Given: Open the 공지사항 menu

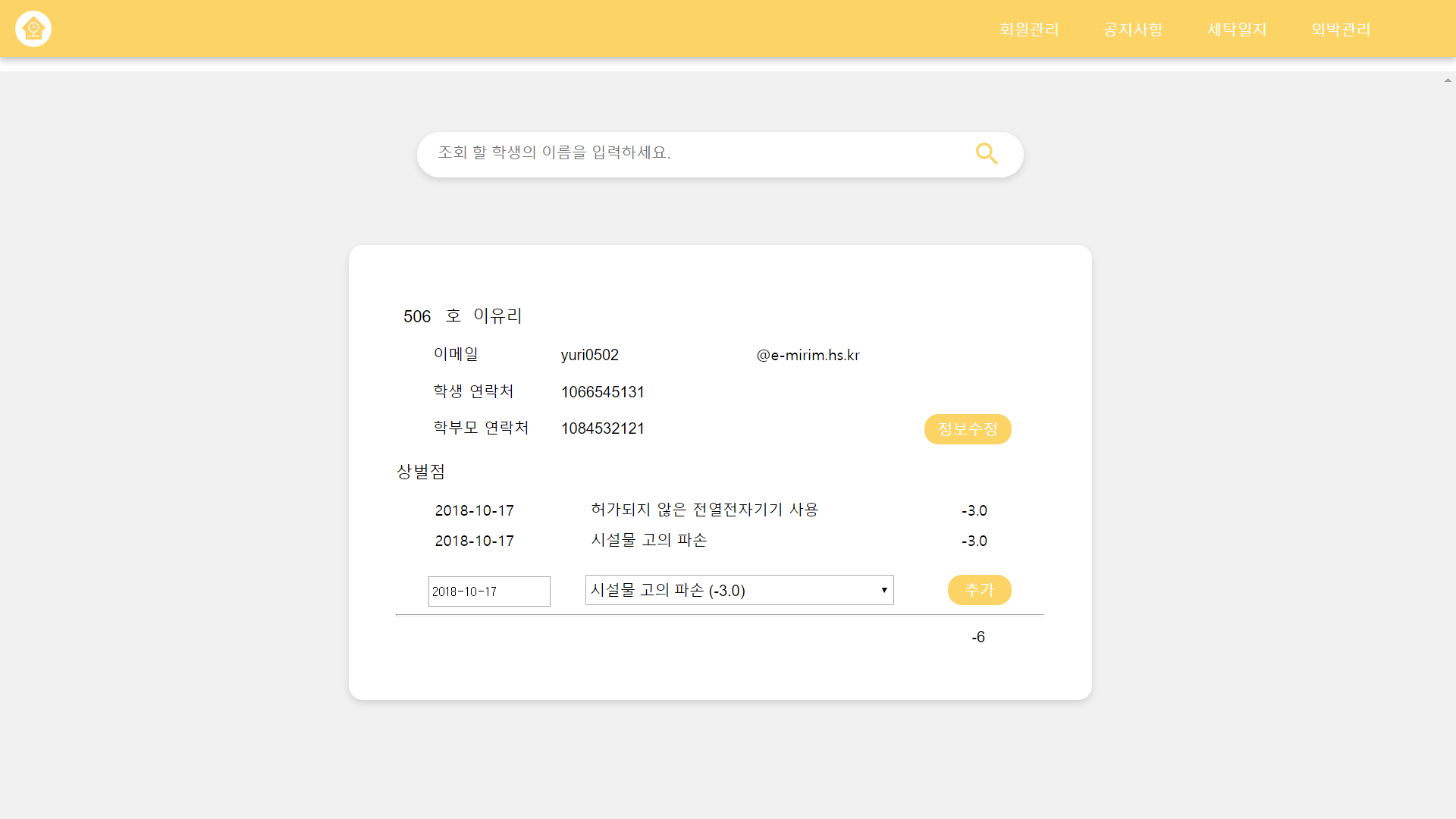Looking at the screenshot, I should click(x=1133, y=30).
